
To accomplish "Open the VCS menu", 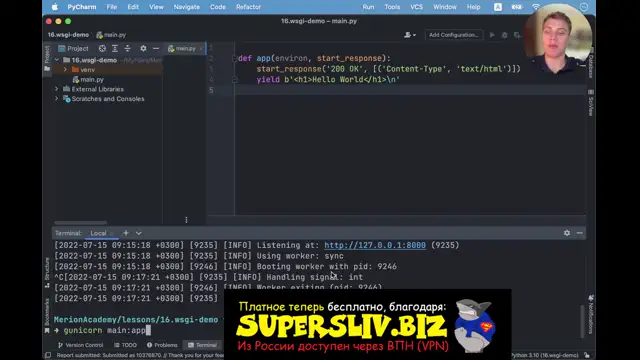I will coord(416,7).
